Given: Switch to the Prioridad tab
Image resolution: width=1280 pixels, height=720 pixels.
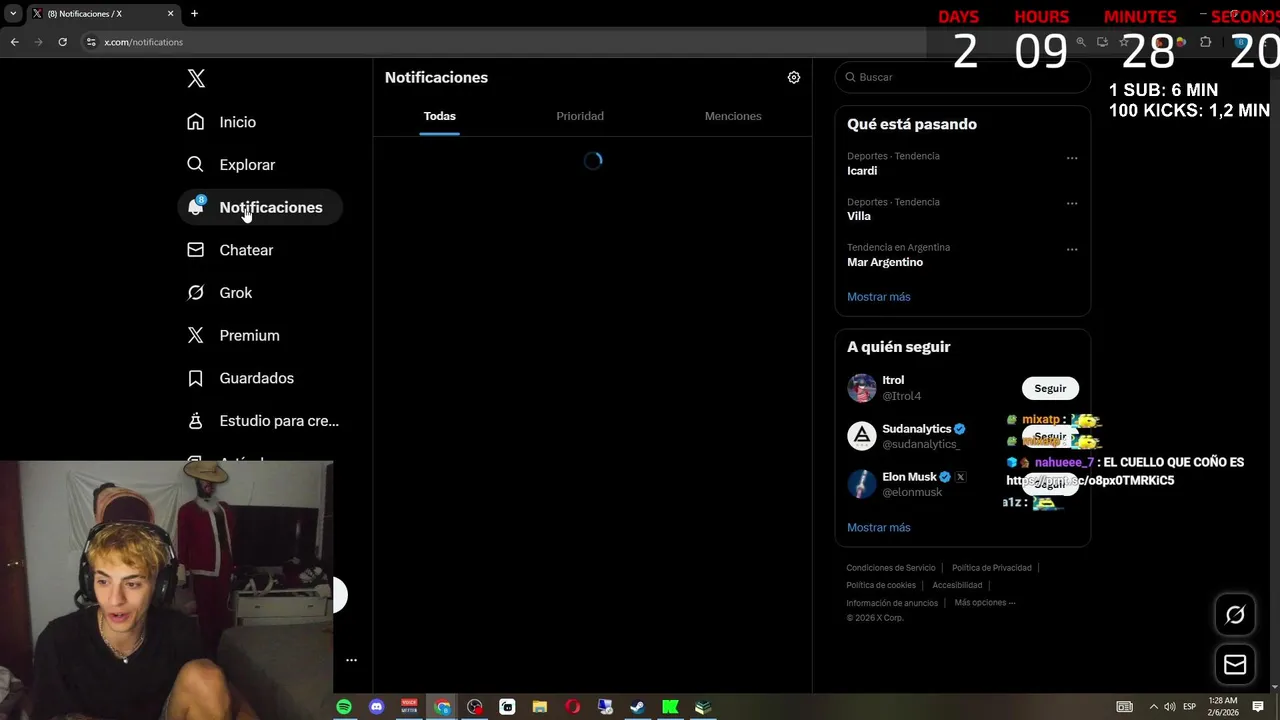Looking at the screenshot, I should click(580, 116).
